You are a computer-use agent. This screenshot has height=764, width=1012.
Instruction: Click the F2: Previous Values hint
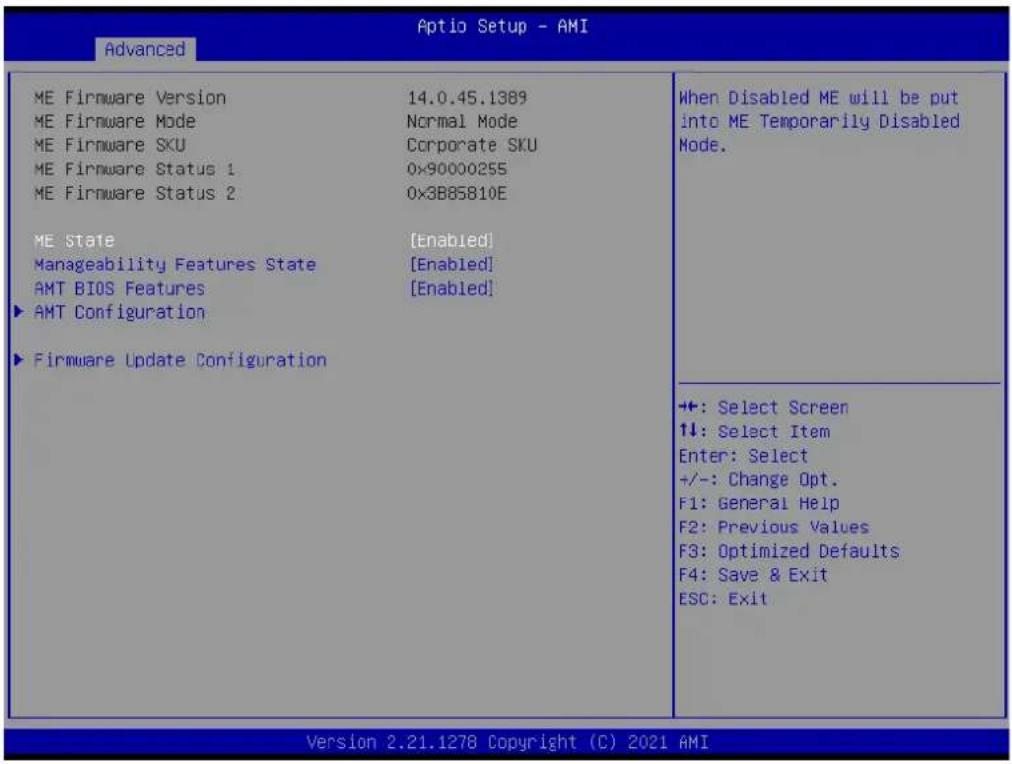tap(774, 527)
